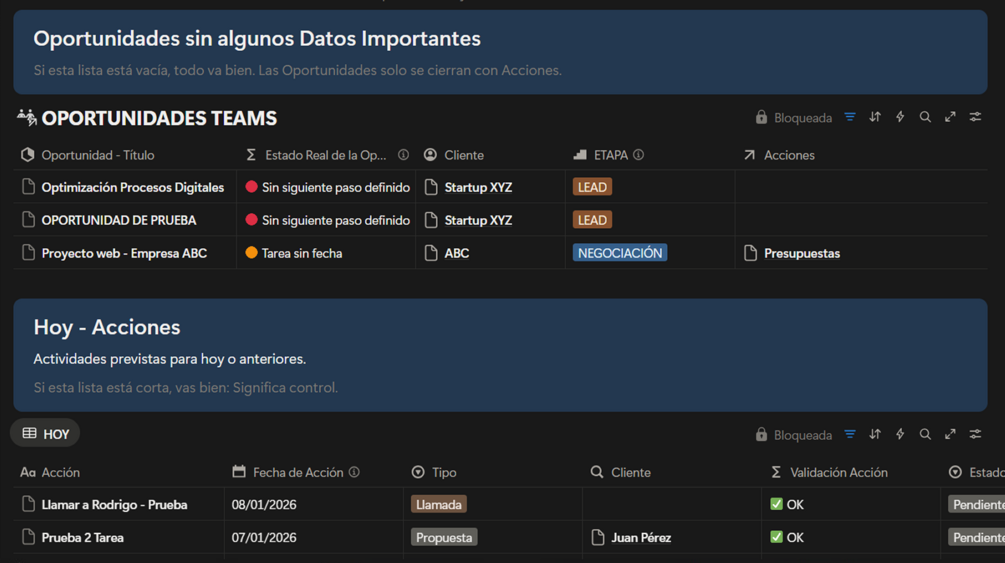Click the Fecha de Acción column header

point(297,472)
